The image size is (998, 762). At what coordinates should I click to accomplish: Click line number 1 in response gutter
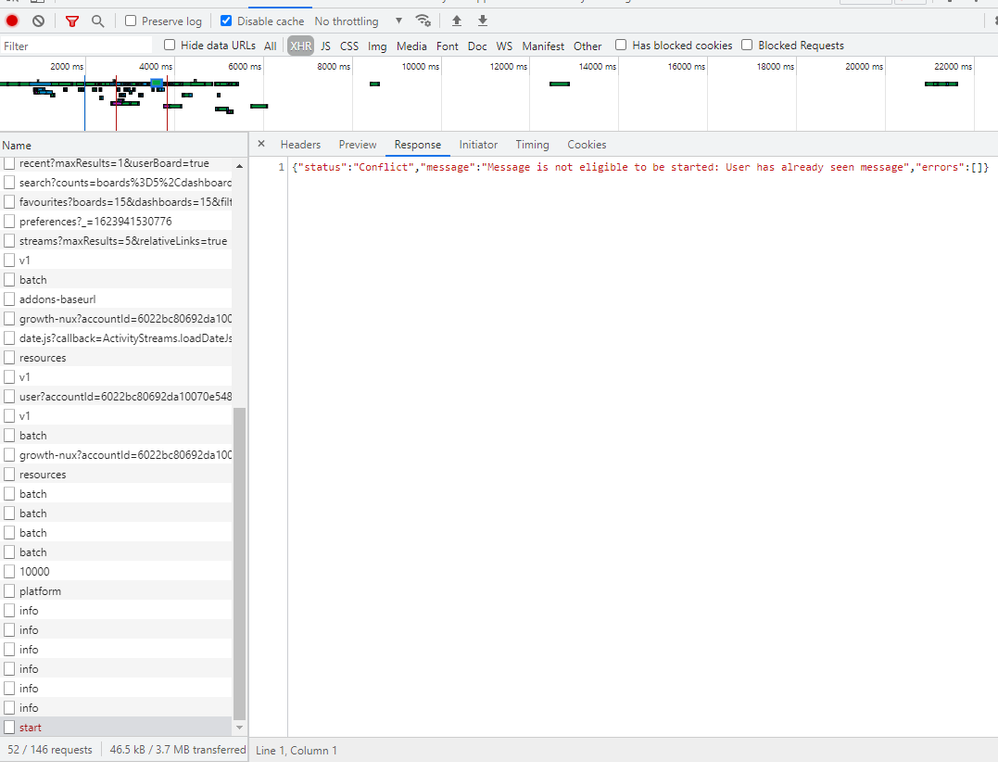tap(281, 167)
